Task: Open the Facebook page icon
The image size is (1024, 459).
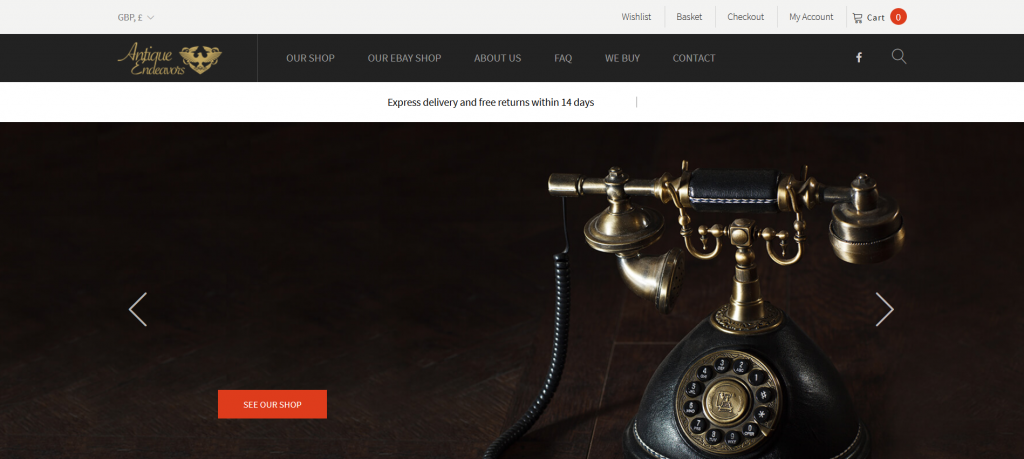Action: click(x=859, y=57)
